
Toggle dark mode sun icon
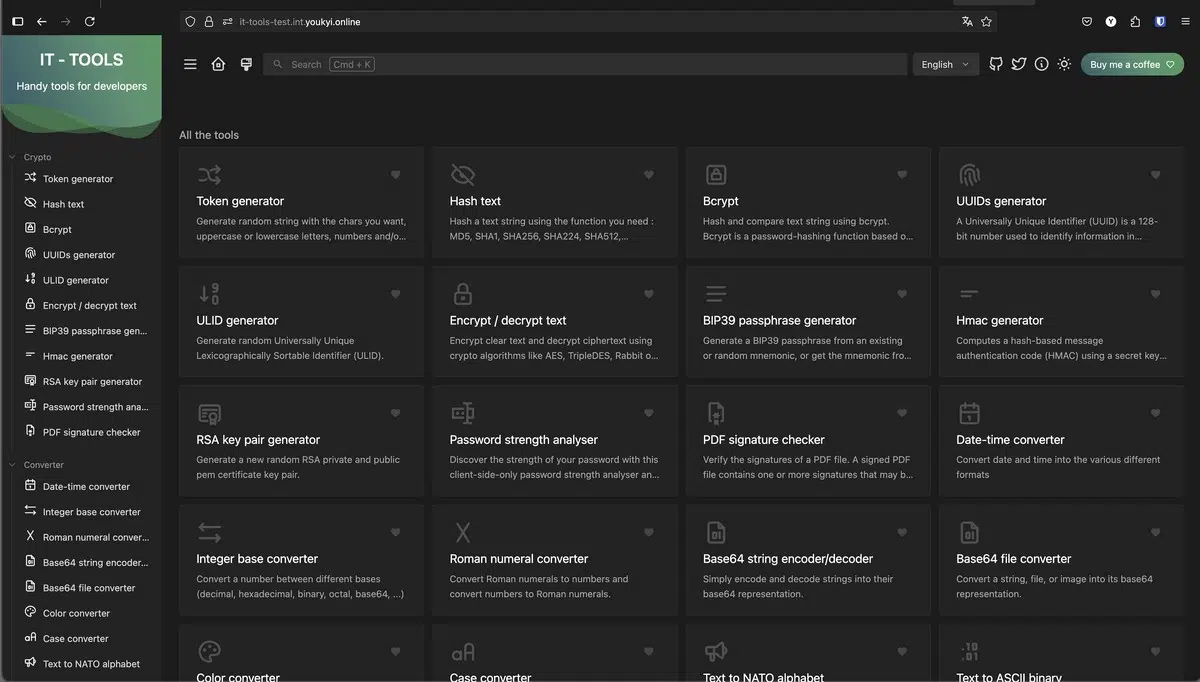tap(1064, 64)
